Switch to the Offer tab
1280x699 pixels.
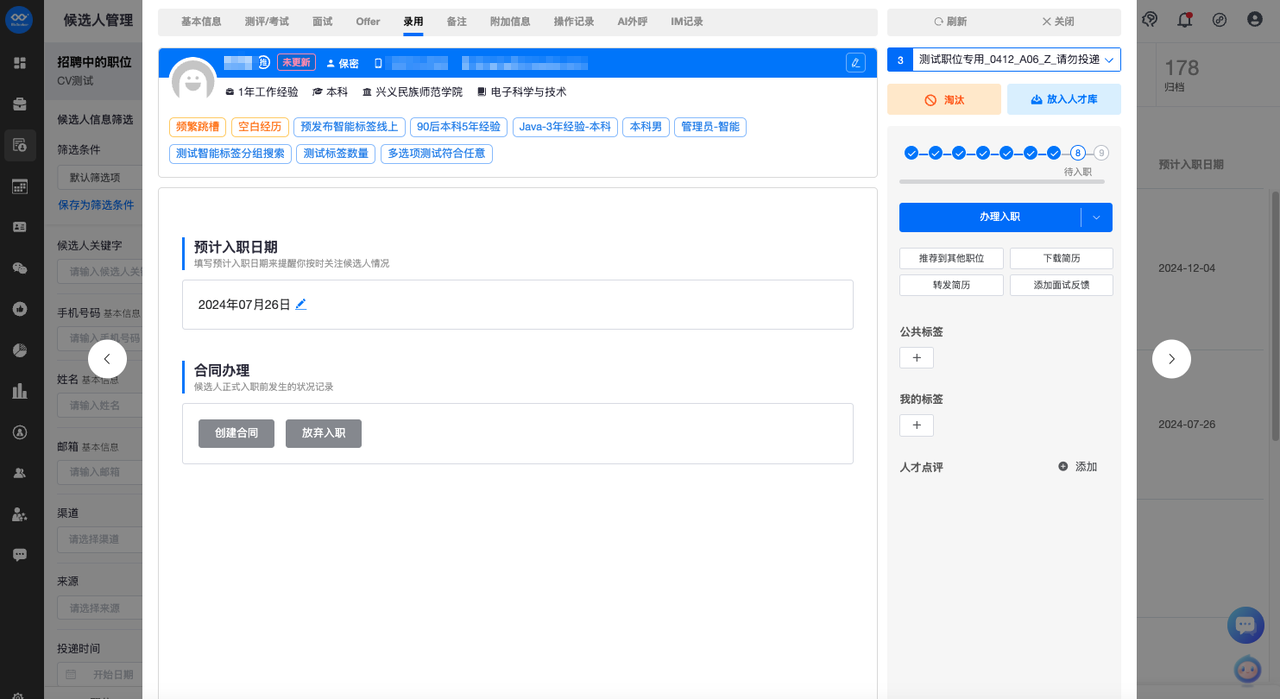tap(368, 21)
